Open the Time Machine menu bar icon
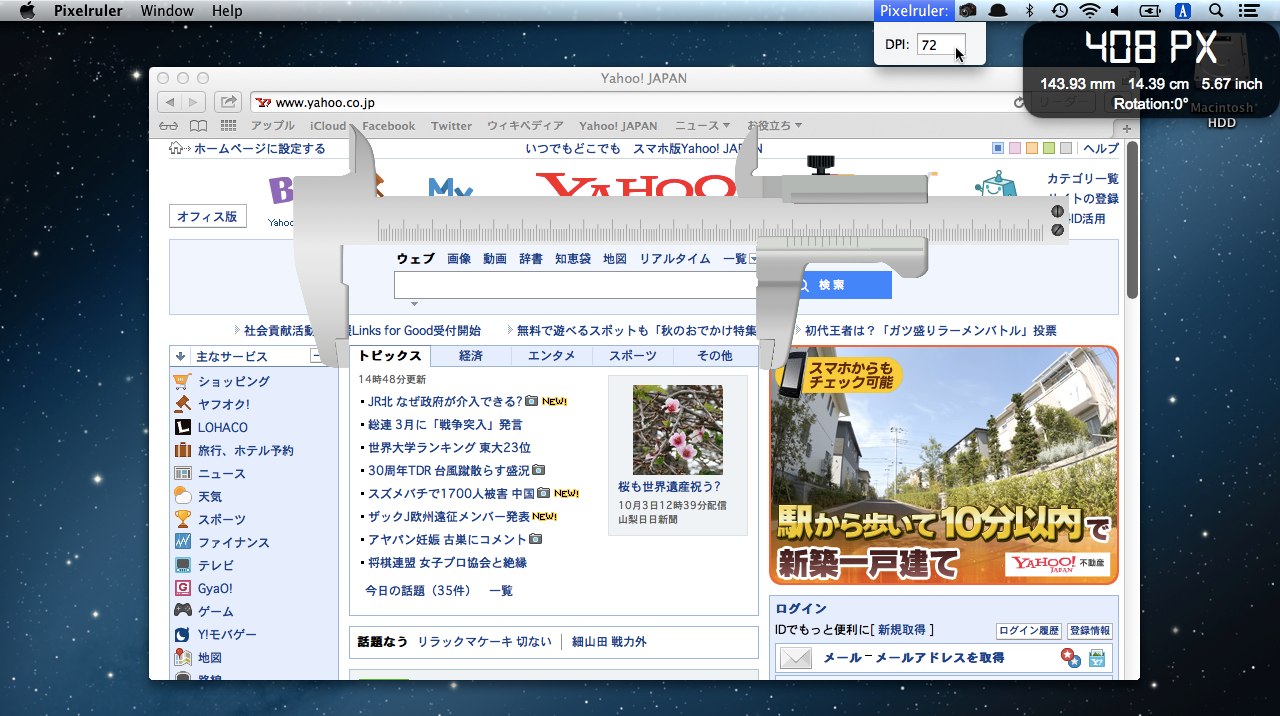Viewport: 1280px width, 716px height. tap(1060, 11)
